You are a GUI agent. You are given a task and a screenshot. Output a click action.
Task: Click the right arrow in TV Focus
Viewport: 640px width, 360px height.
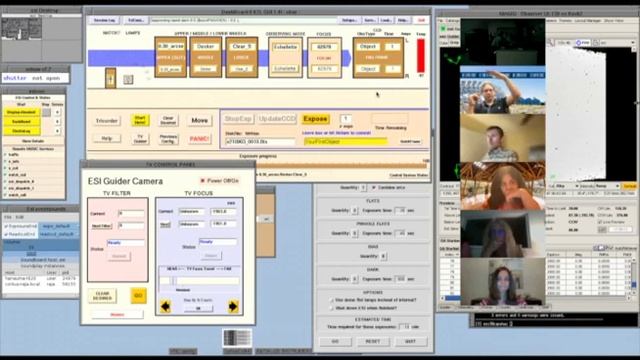click(233, 306)
